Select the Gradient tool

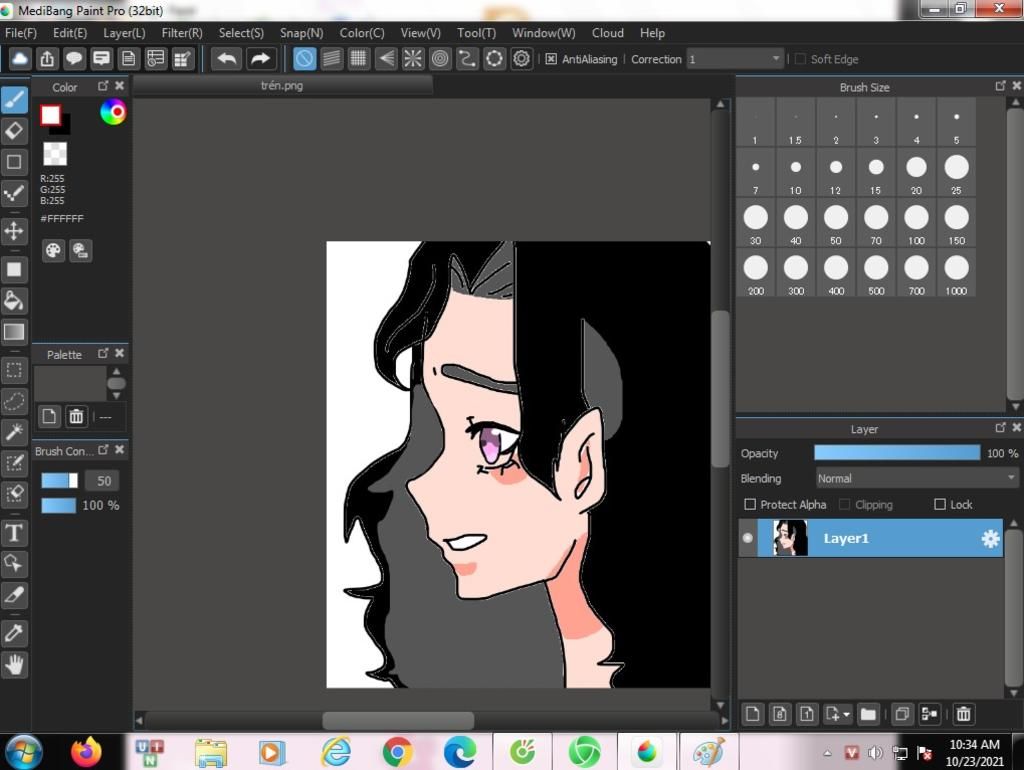(x=14, y=332)
